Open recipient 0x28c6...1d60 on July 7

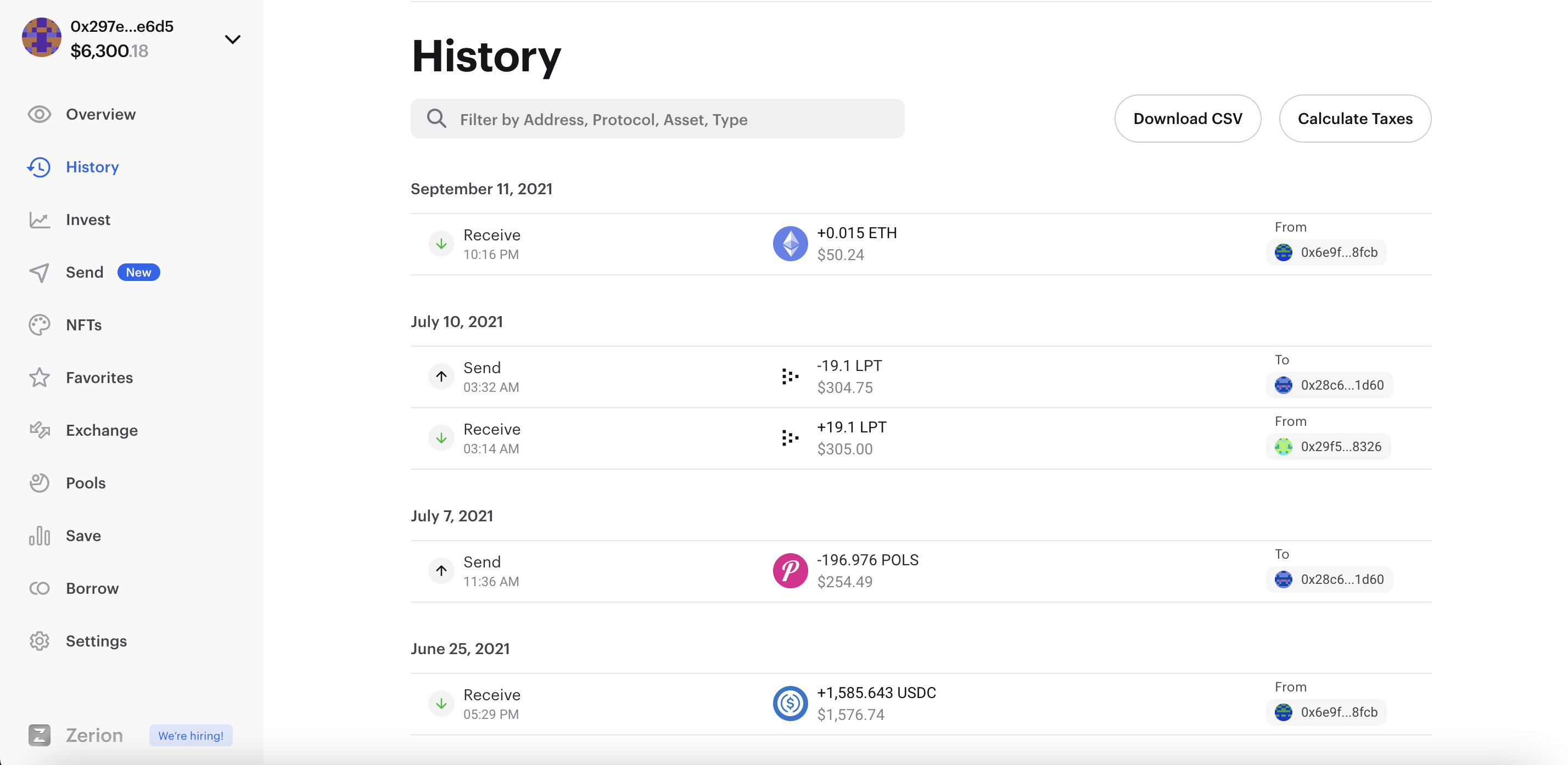1329,580
